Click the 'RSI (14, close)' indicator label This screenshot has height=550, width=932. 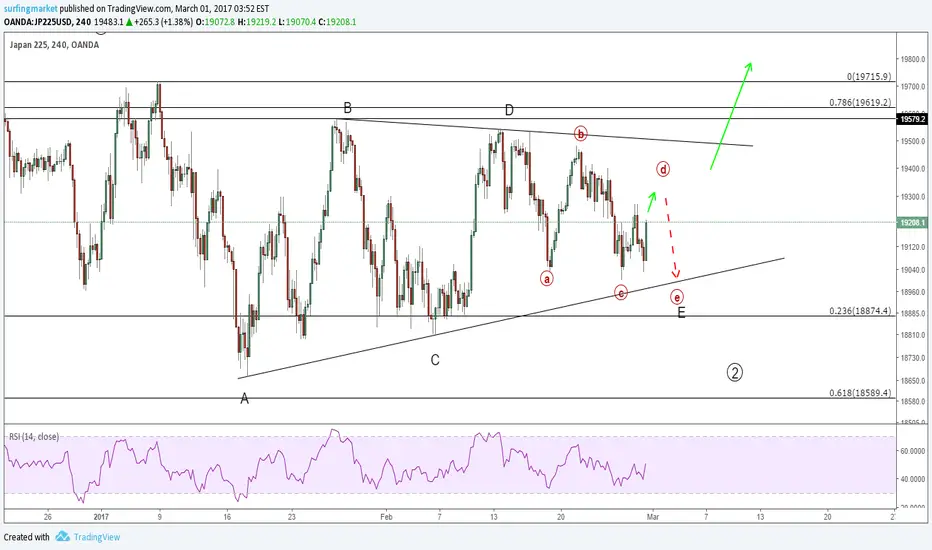(34, 437)
